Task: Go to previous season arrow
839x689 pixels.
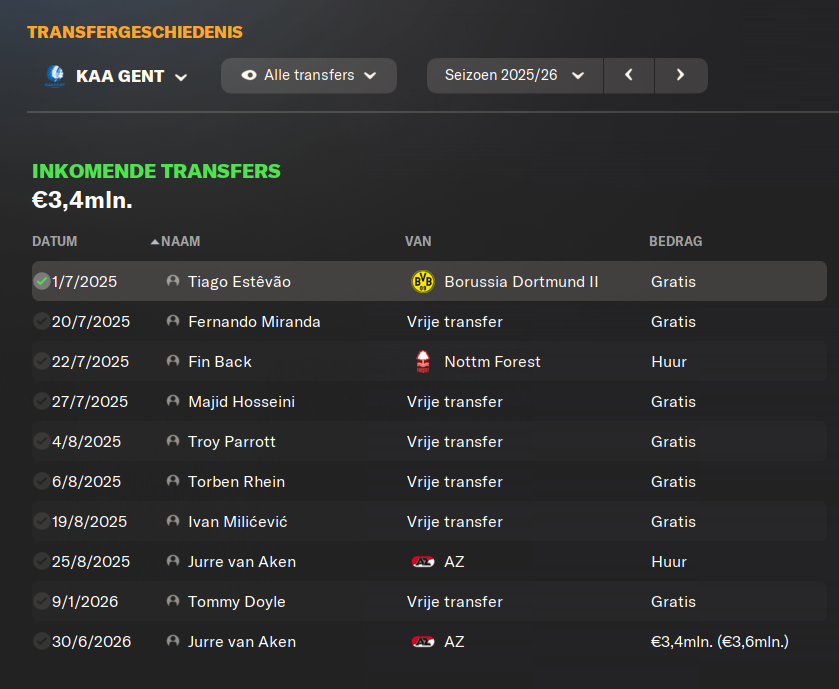Action: (629, 75)
